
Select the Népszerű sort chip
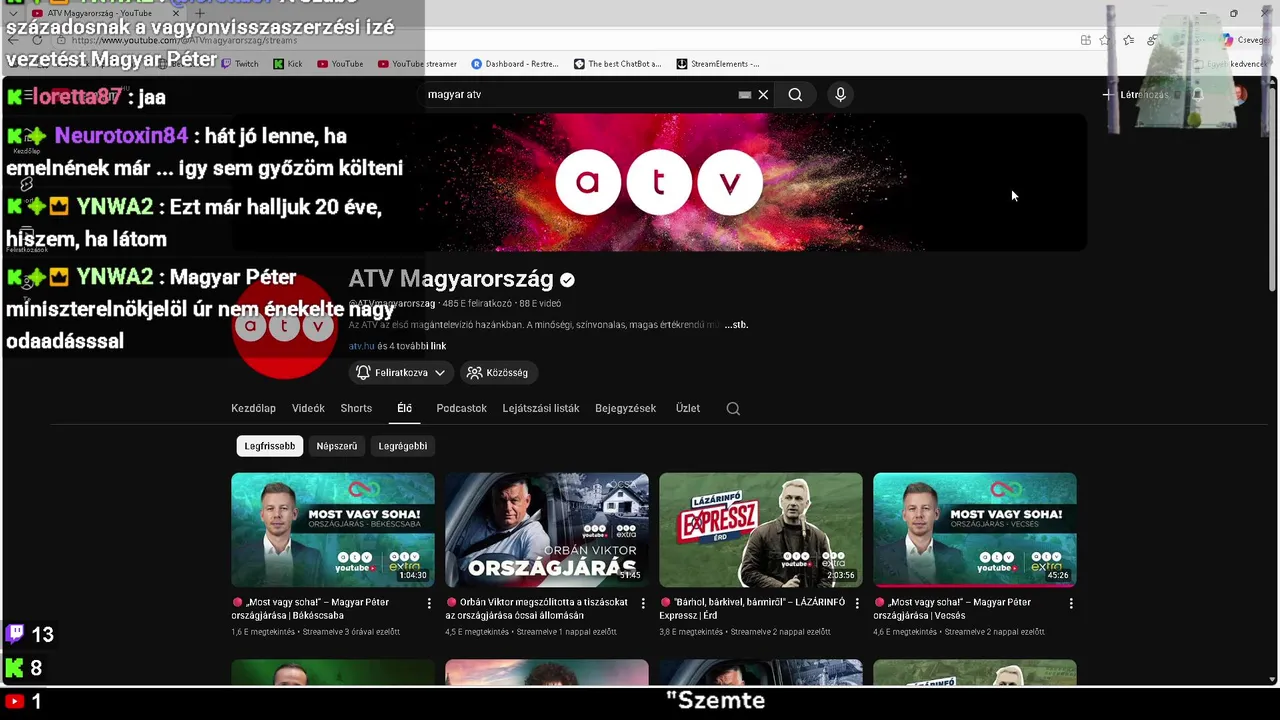point(336,446)
